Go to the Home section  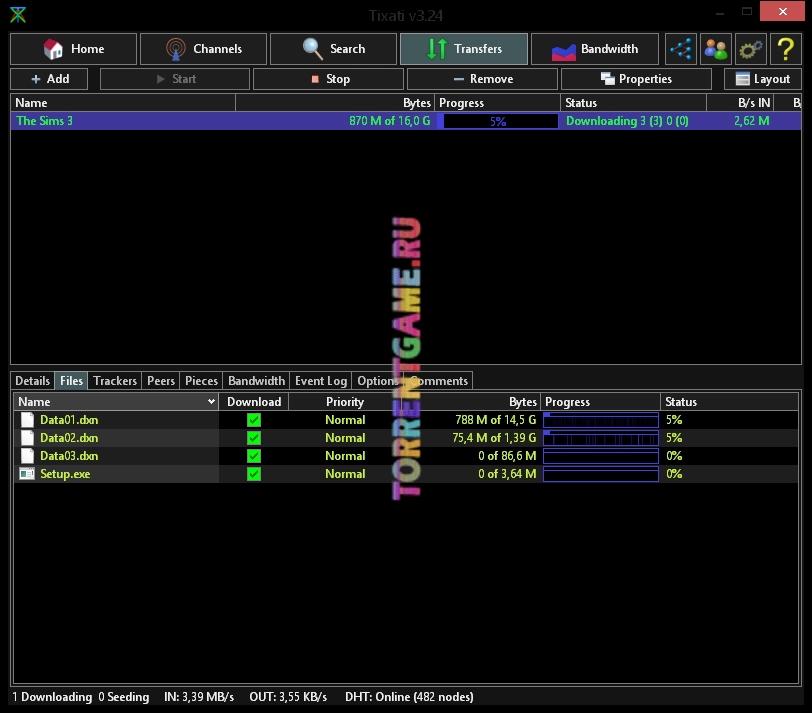coord(74,49)
